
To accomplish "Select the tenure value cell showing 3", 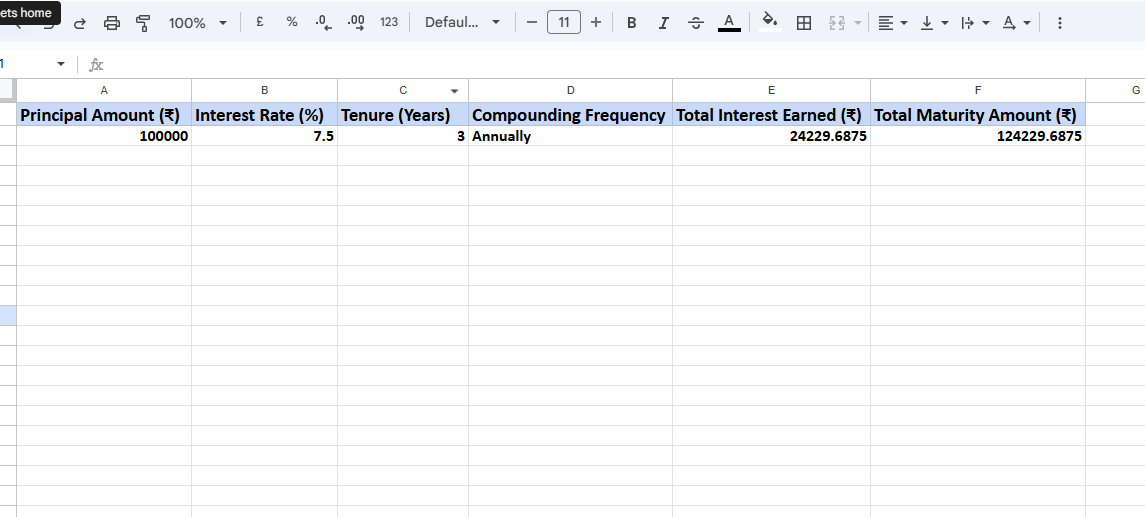I will coord(403,136).
